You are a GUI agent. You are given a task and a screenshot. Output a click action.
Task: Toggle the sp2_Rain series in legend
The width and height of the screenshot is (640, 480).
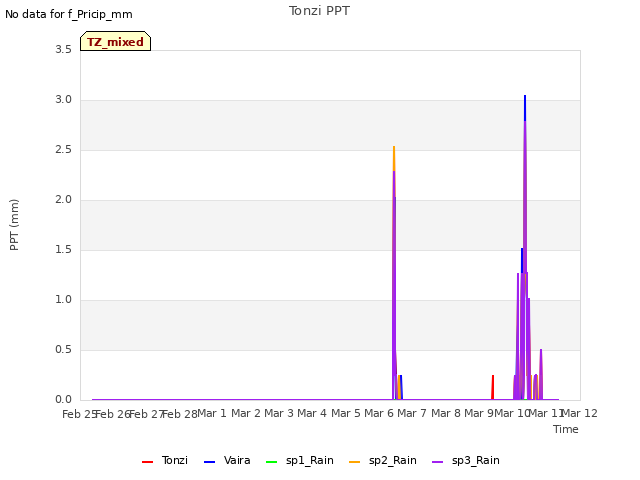tap(383, 460)
